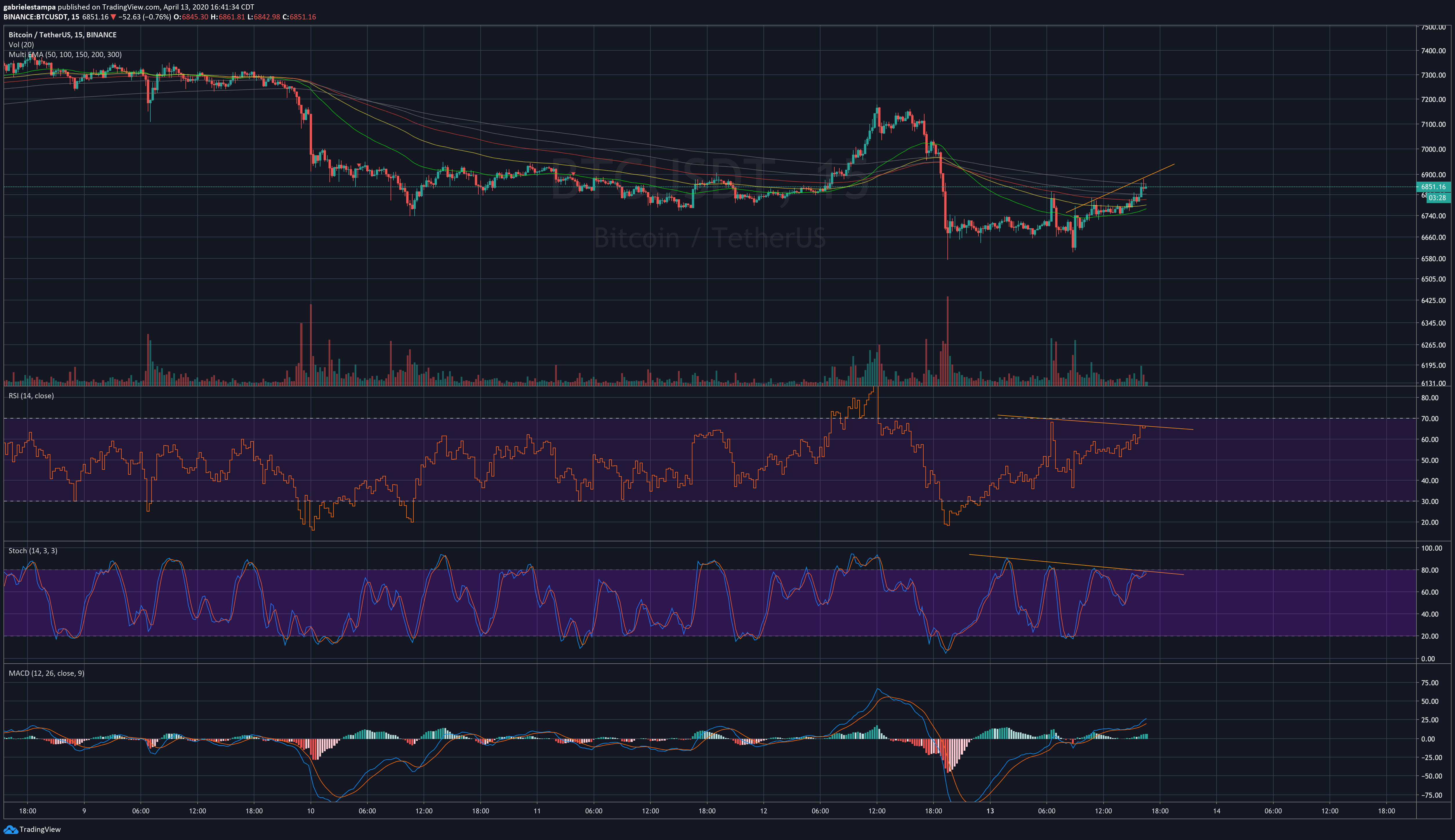Screen dimensions: 1455x840
Task: Click the change value '−52.63 (−0.76%)'
Action: point(145,17)
